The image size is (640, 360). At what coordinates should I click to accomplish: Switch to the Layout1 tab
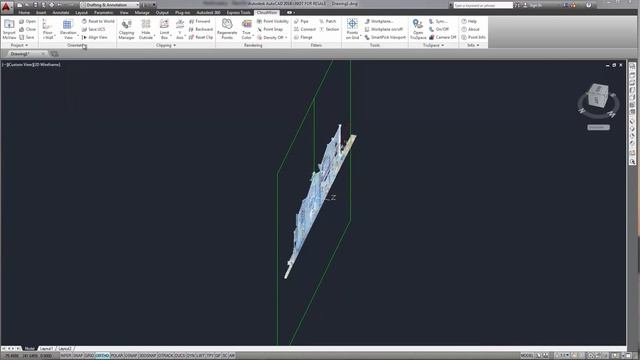pos(46,349)
